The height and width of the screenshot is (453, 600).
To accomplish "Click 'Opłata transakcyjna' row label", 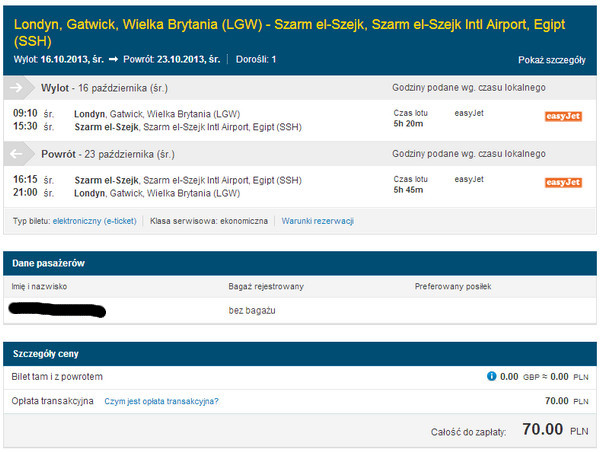I will tap(52, 401).
